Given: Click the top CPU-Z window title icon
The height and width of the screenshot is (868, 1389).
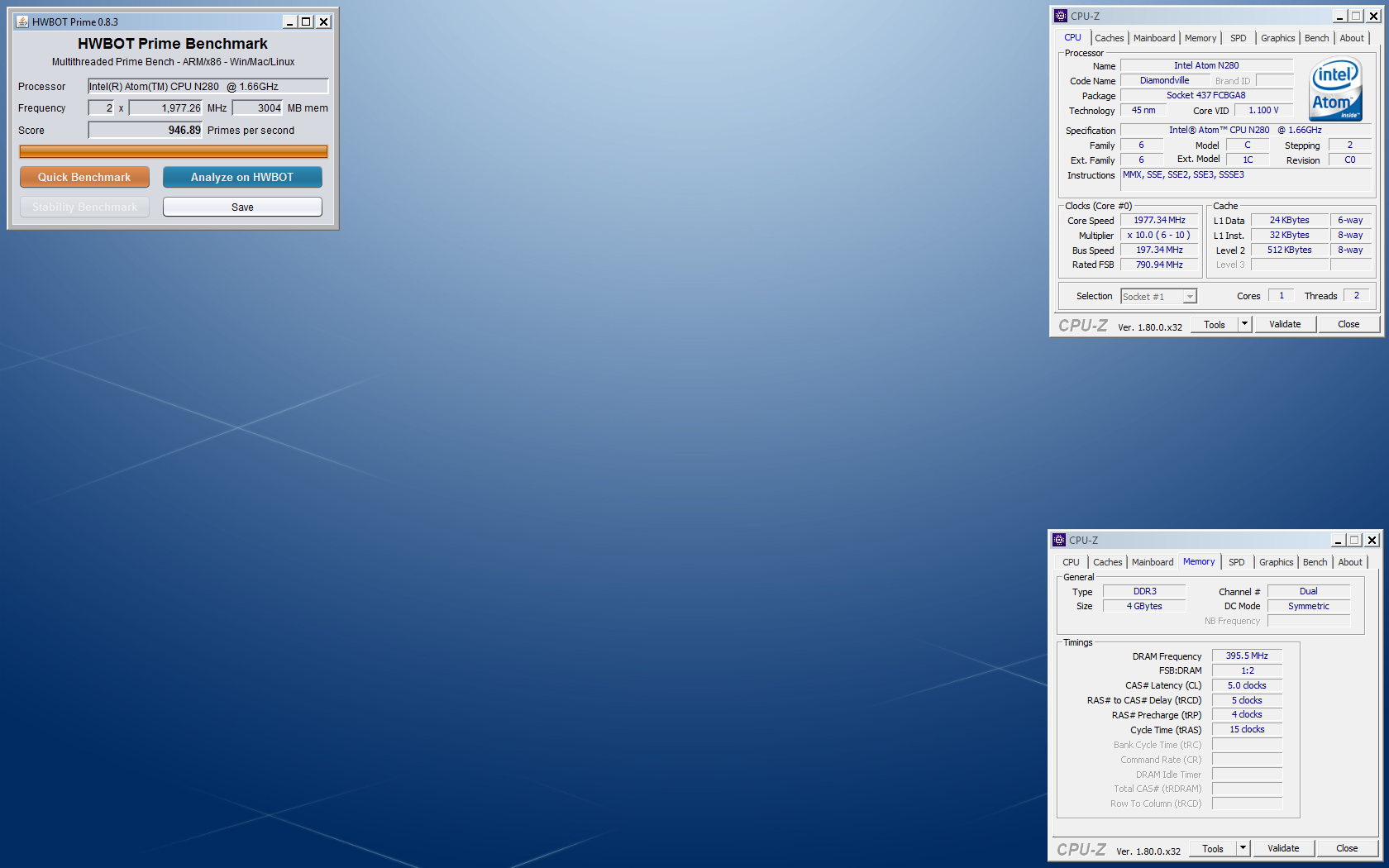Looking at the screenshot, I should [x=1061, y=16].
